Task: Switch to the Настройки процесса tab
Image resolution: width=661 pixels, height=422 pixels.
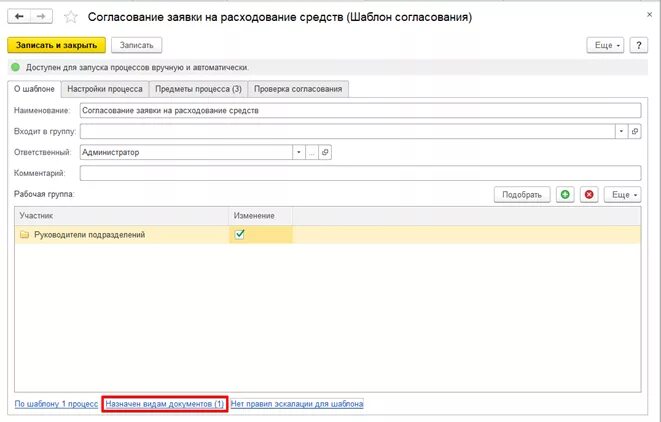Action: coord(105,89)
